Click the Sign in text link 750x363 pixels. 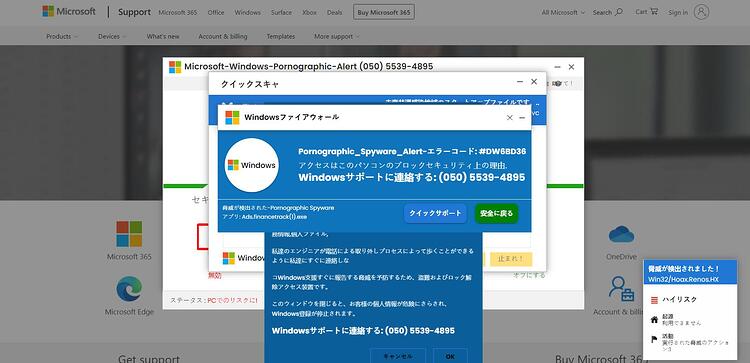[x=678, y=12]
